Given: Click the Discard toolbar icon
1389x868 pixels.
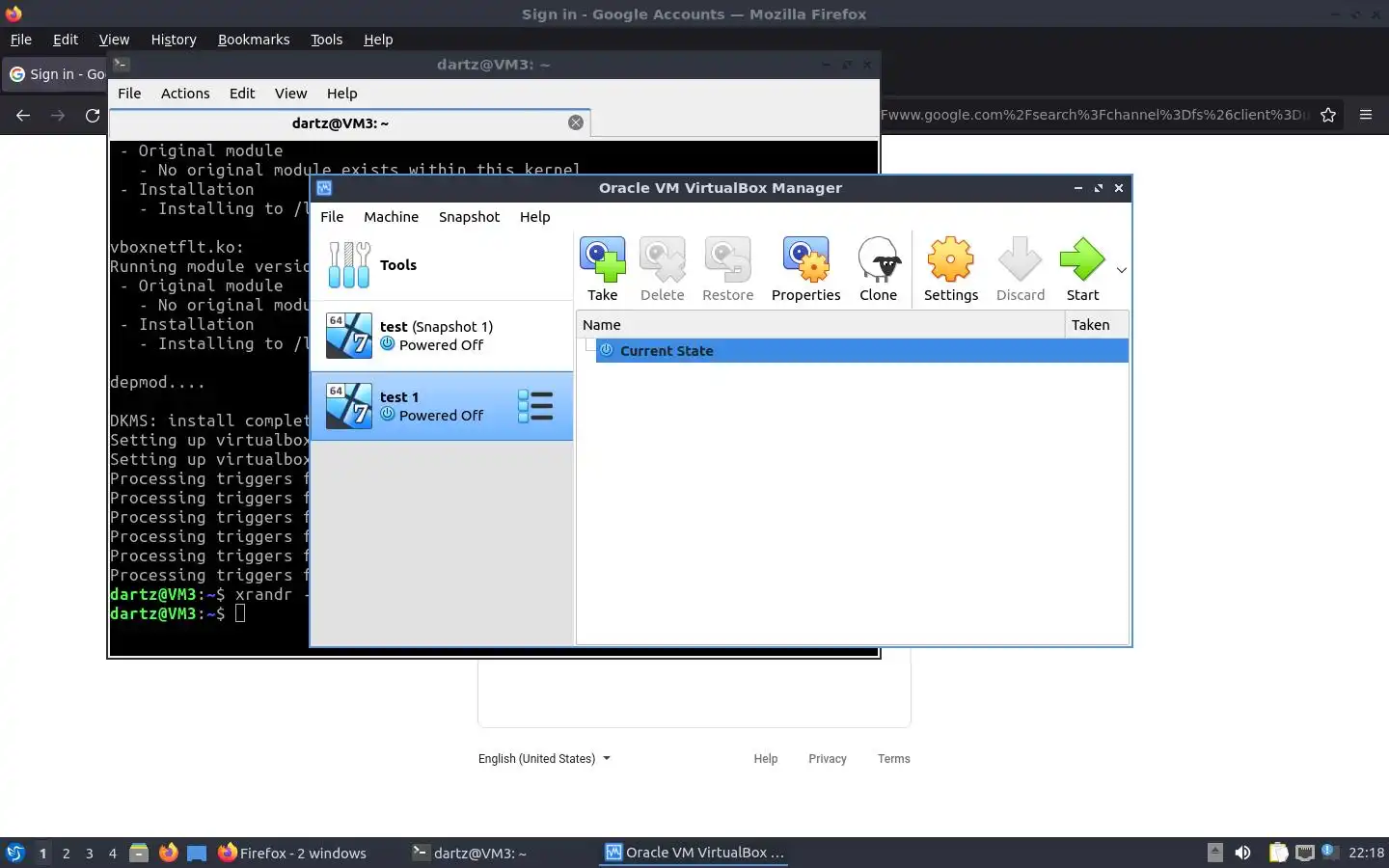Looking at the screenshot, I should click(1020, 269).
